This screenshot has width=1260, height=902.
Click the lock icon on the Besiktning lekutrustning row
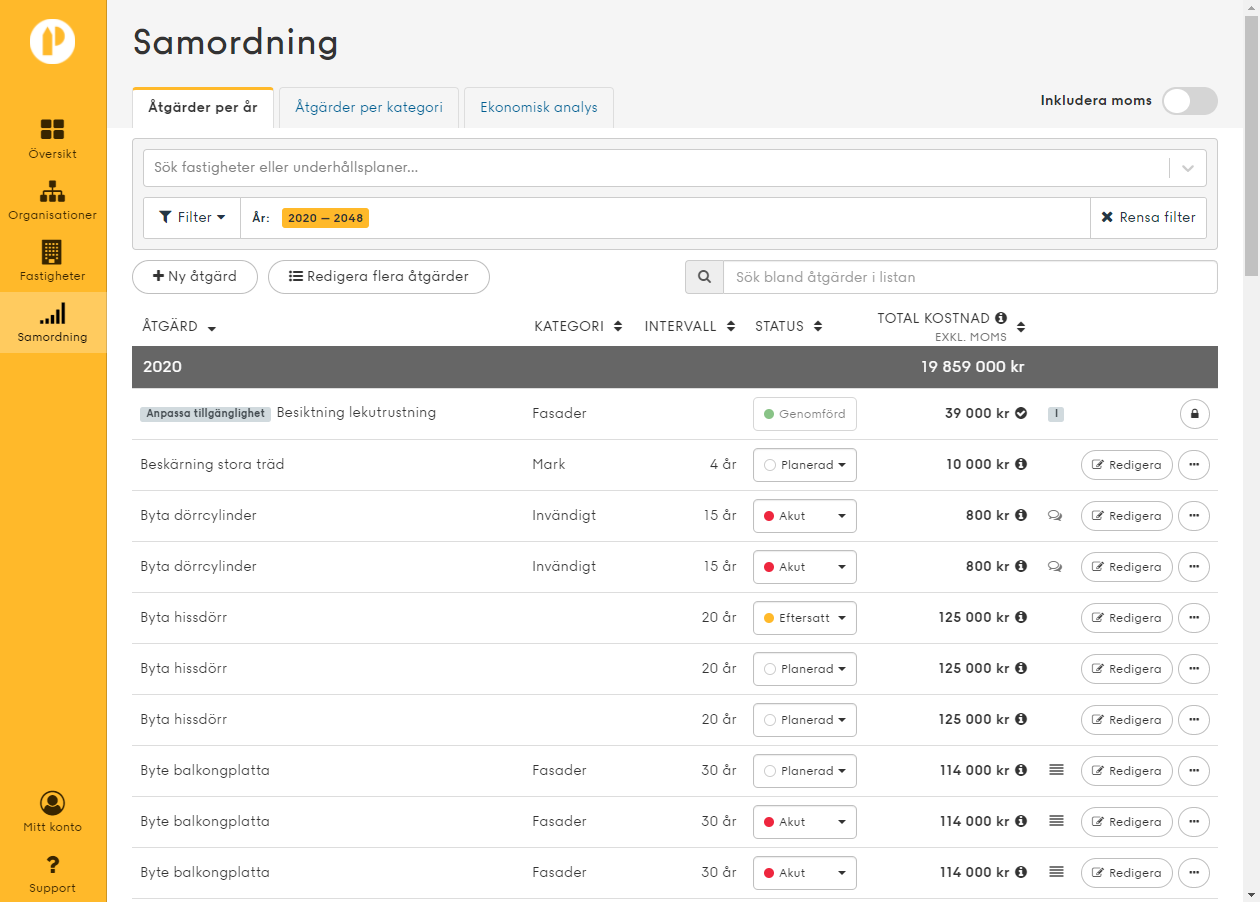tap(1194, 414)
